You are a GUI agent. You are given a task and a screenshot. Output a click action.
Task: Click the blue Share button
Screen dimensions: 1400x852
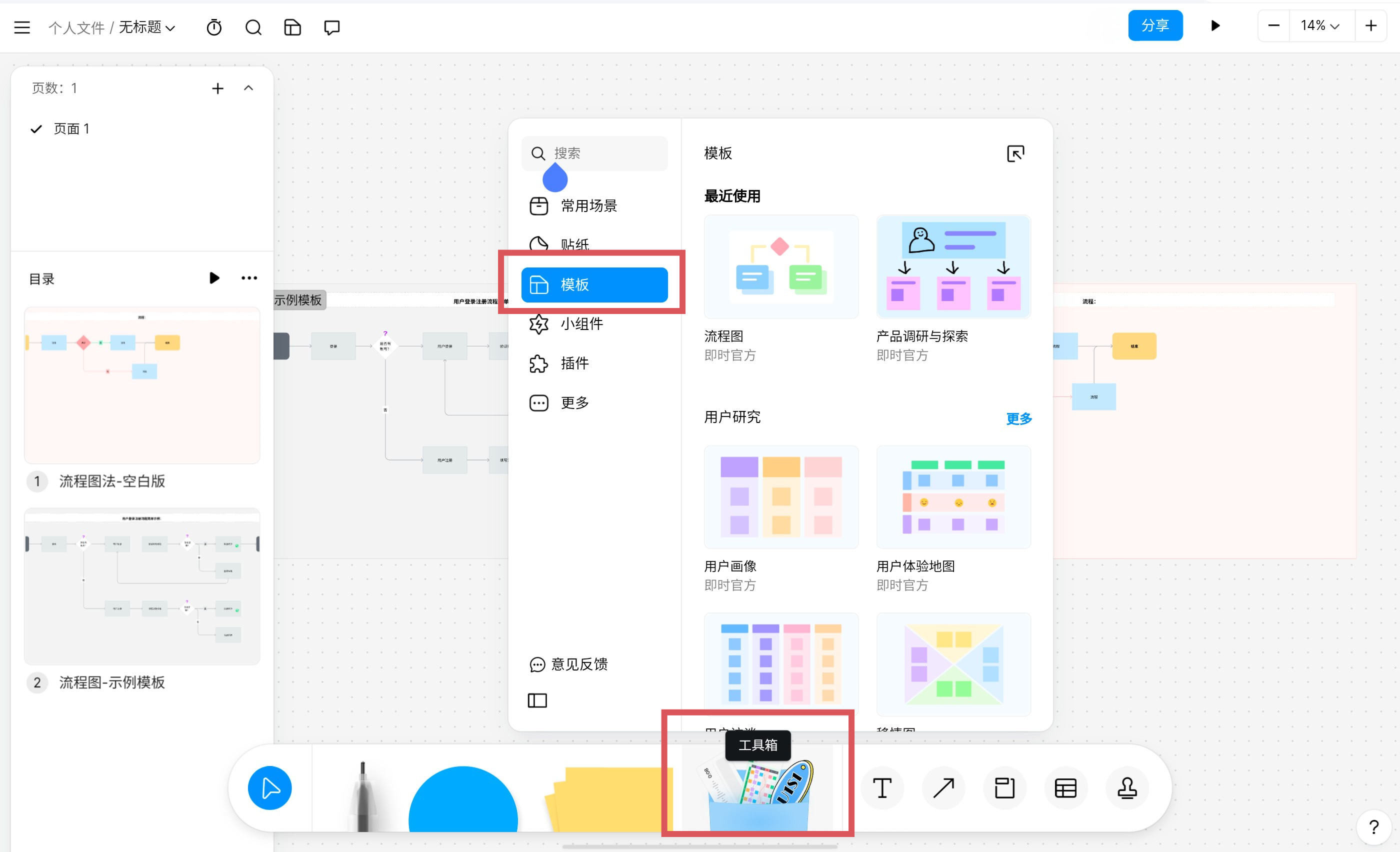tap(1154, 25)
